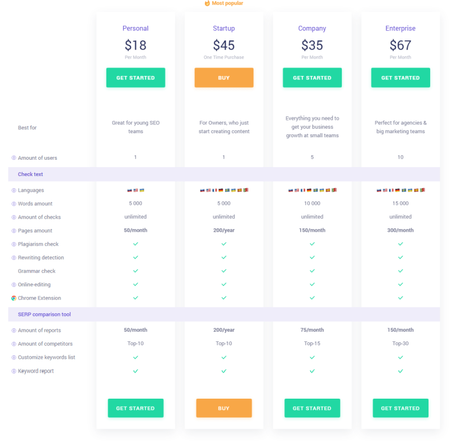Click the $45 price
The image size is (460, 442).
[224, 45]
